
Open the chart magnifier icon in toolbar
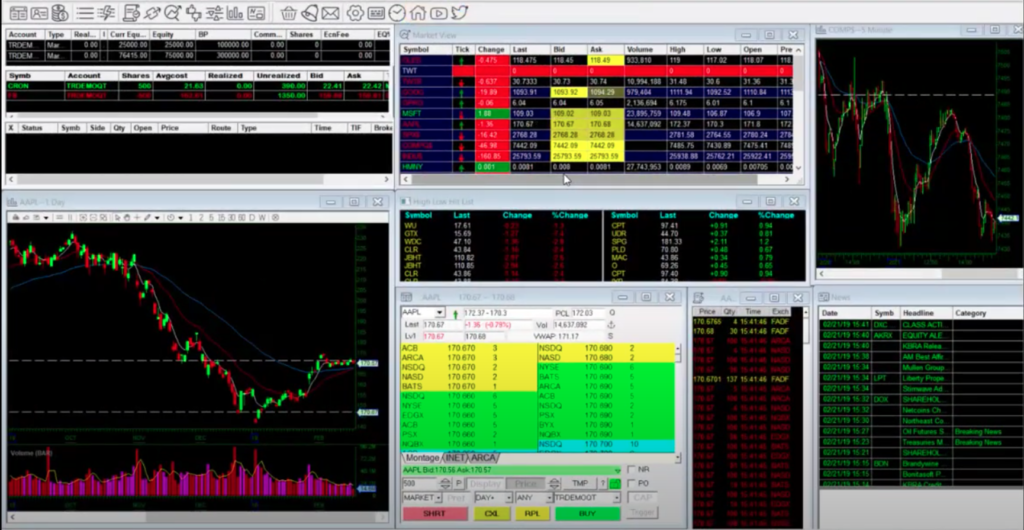(x=172, y=13)
